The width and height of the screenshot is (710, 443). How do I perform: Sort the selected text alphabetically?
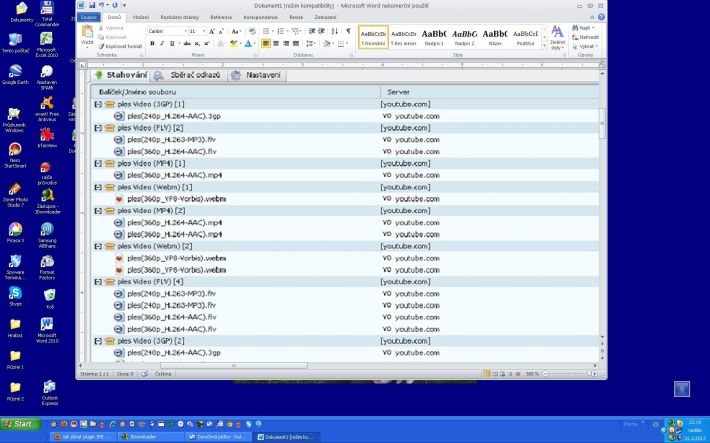point(335,31)
